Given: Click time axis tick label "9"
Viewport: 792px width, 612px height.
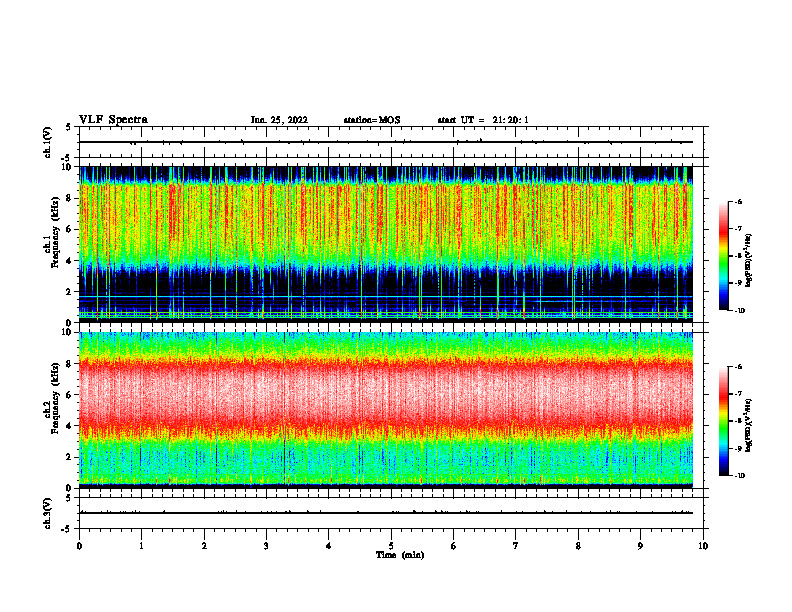Looking at the screenshot, I should (x=640, y=546).
